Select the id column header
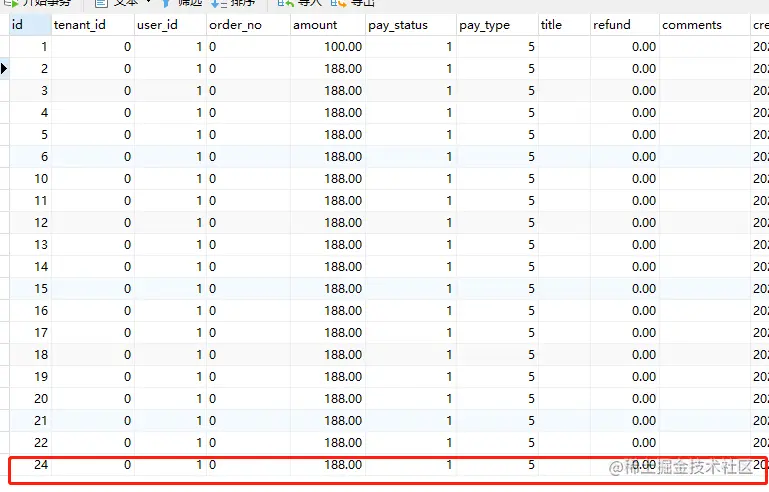Screen dimensions: 769x492 point(30,25)
